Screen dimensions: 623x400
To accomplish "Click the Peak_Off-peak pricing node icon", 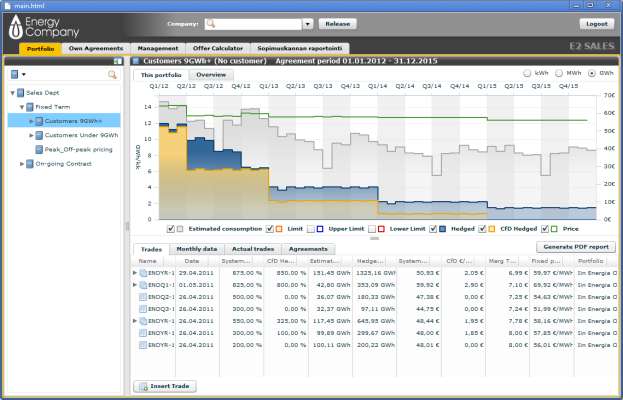I will [39, 150].
